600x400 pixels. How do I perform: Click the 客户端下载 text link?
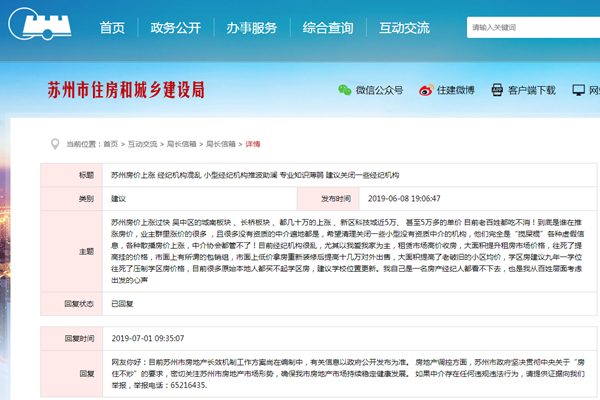click(531, 89)
